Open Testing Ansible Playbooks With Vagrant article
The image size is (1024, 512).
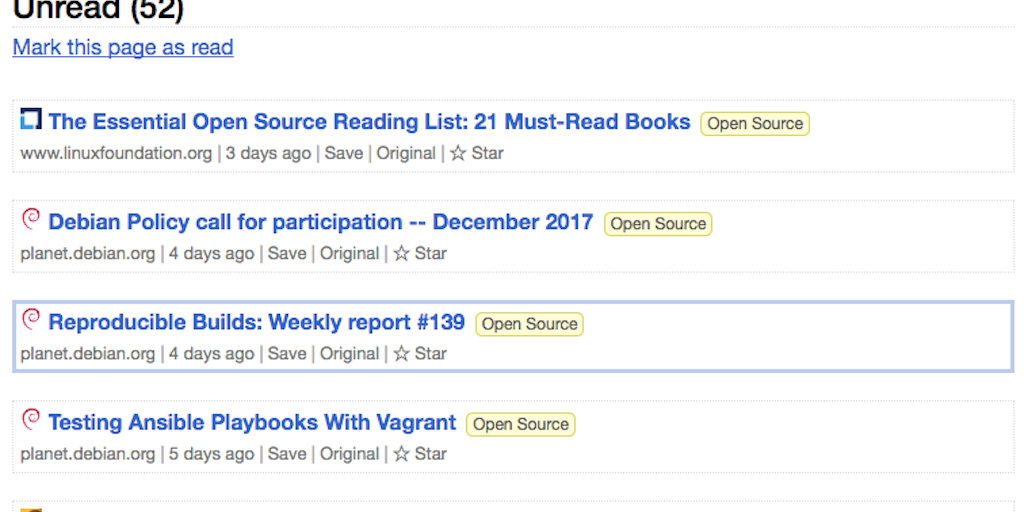(x=252, y=422)
